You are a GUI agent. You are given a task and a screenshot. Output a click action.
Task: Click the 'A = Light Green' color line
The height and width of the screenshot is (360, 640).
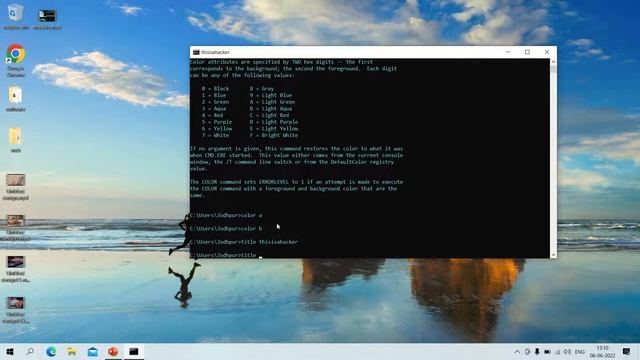[272, 102]
